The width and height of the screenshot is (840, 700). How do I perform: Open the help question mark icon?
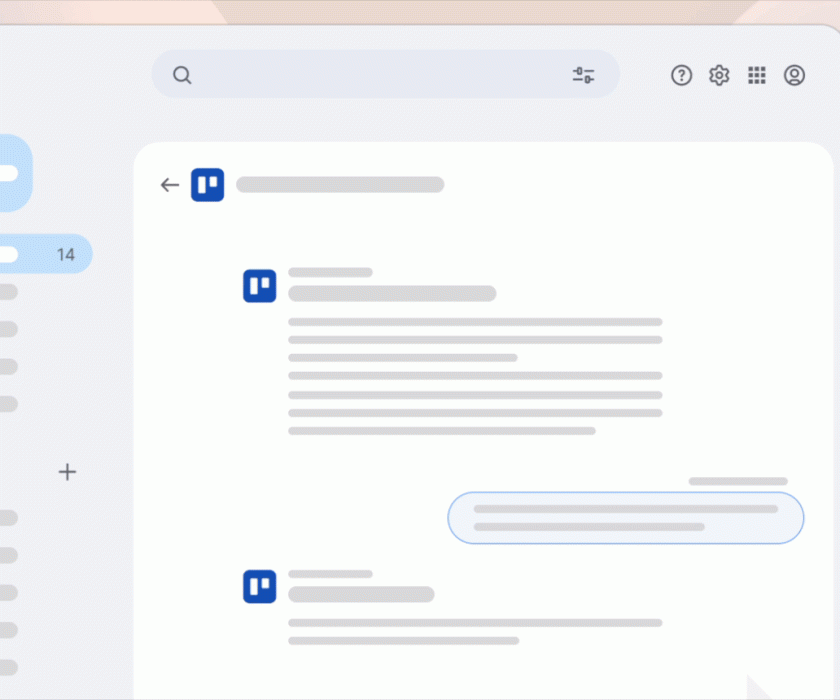(x=681, y=76)
